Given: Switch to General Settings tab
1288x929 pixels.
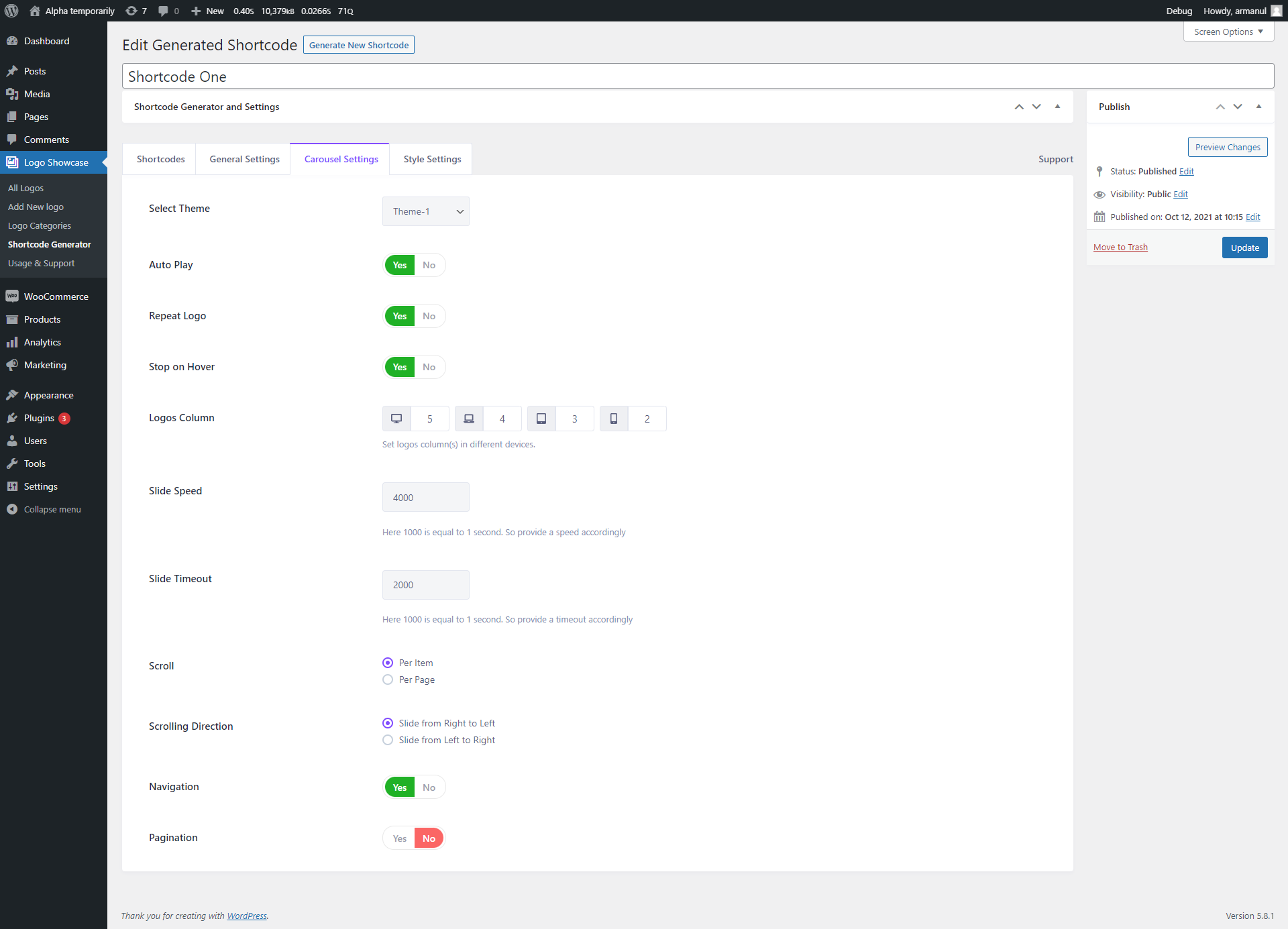Looking at the screenshot, I should [244, 159].
